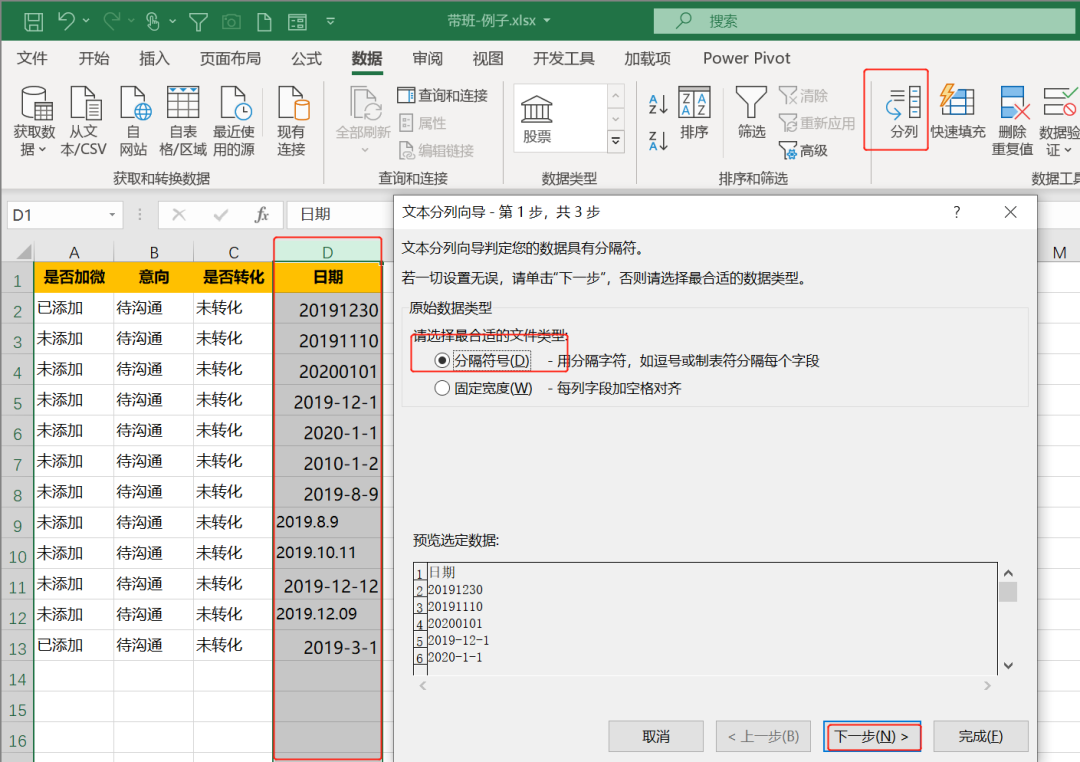This screenshot has width=1080, height=762.
Task: Select the 固定宽度 radio button
Action: [442, 388]
